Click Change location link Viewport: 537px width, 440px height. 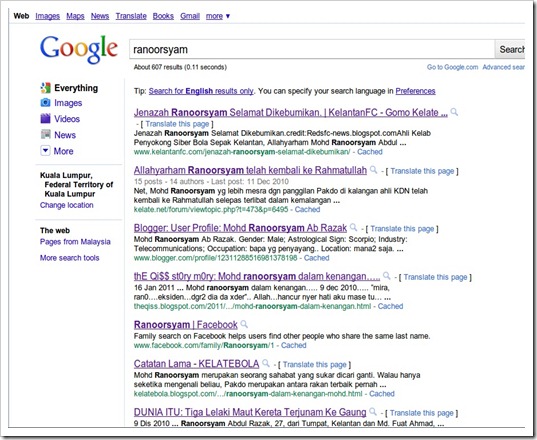(x=67, y=205)
